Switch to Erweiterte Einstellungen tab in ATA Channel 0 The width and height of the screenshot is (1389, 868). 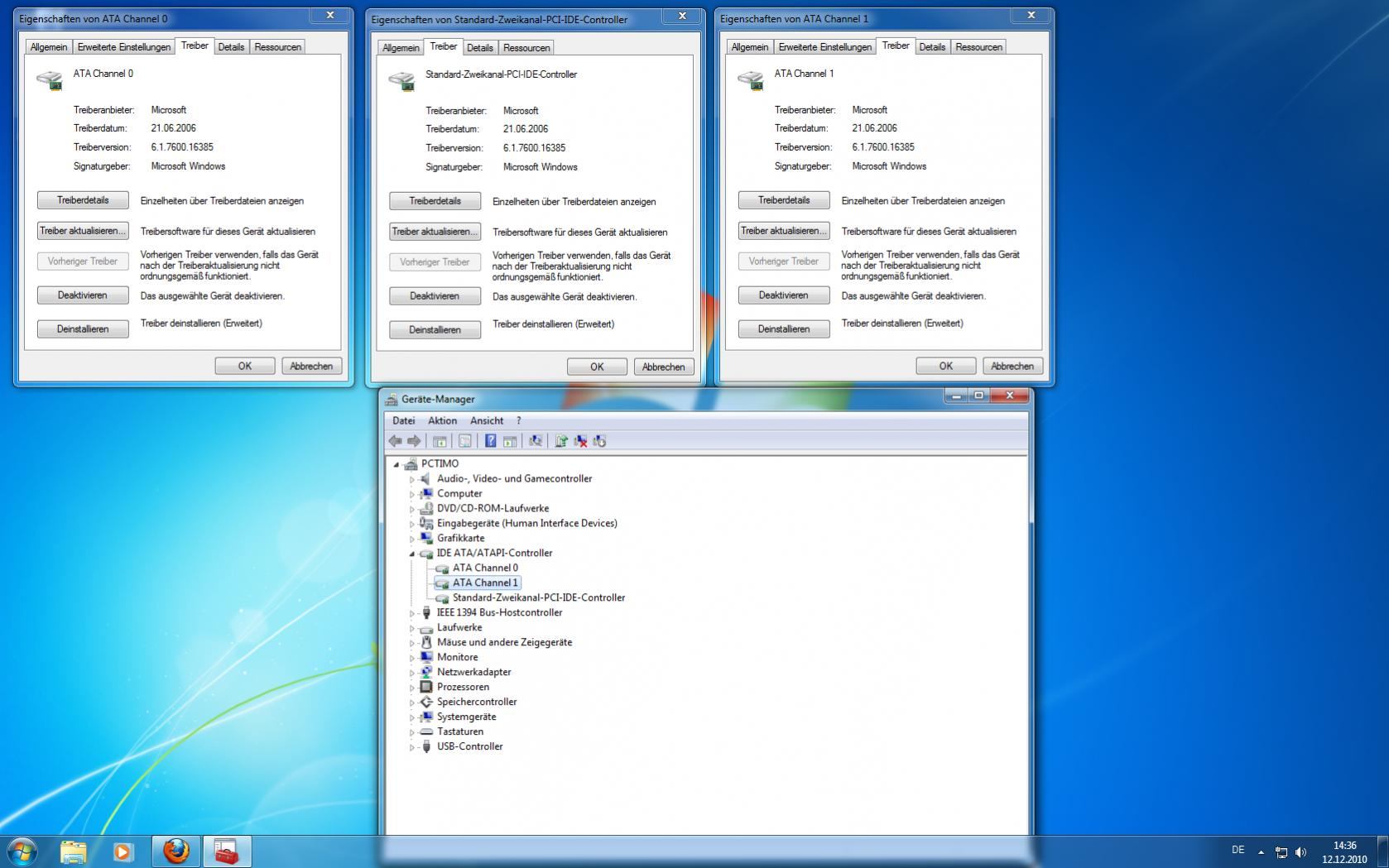124,47
